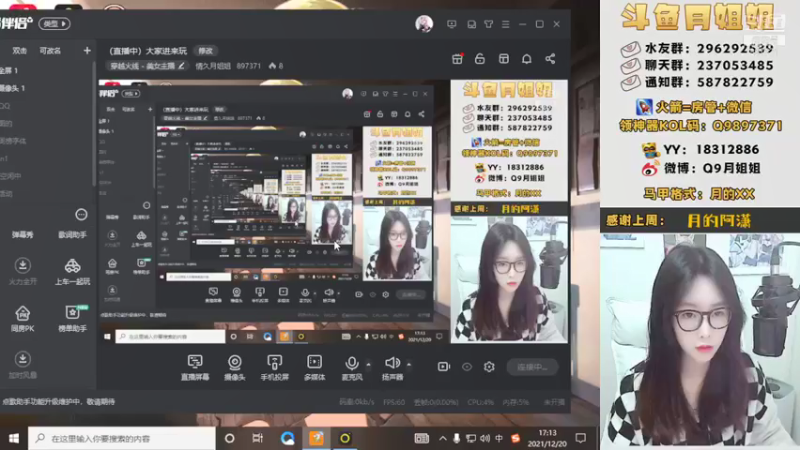Click the room ID 897371
Viewport: 800px width, 450px height.
tap(248, 66)
